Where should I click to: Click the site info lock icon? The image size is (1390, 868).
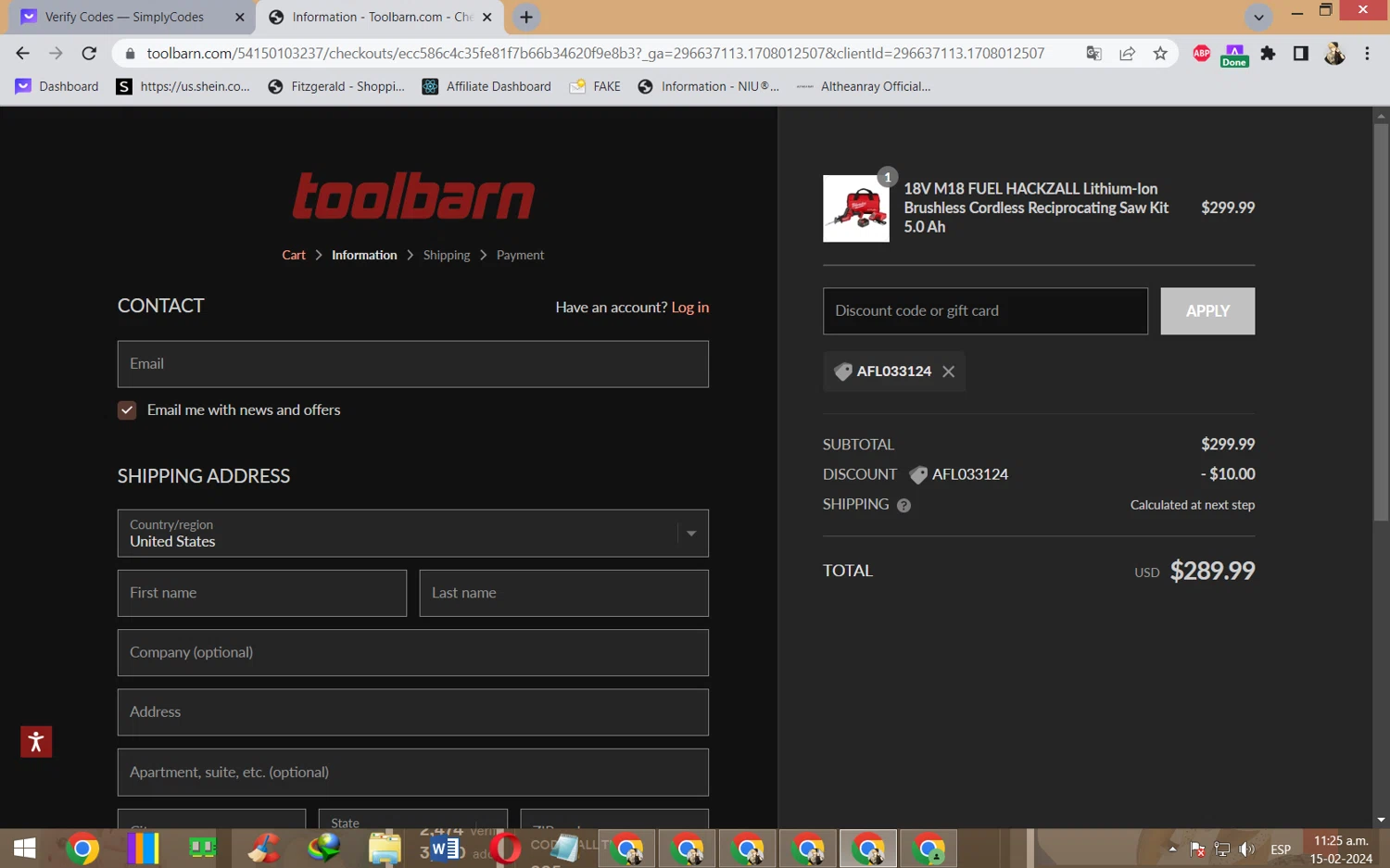pyautogui.click(x=130, y=54)
